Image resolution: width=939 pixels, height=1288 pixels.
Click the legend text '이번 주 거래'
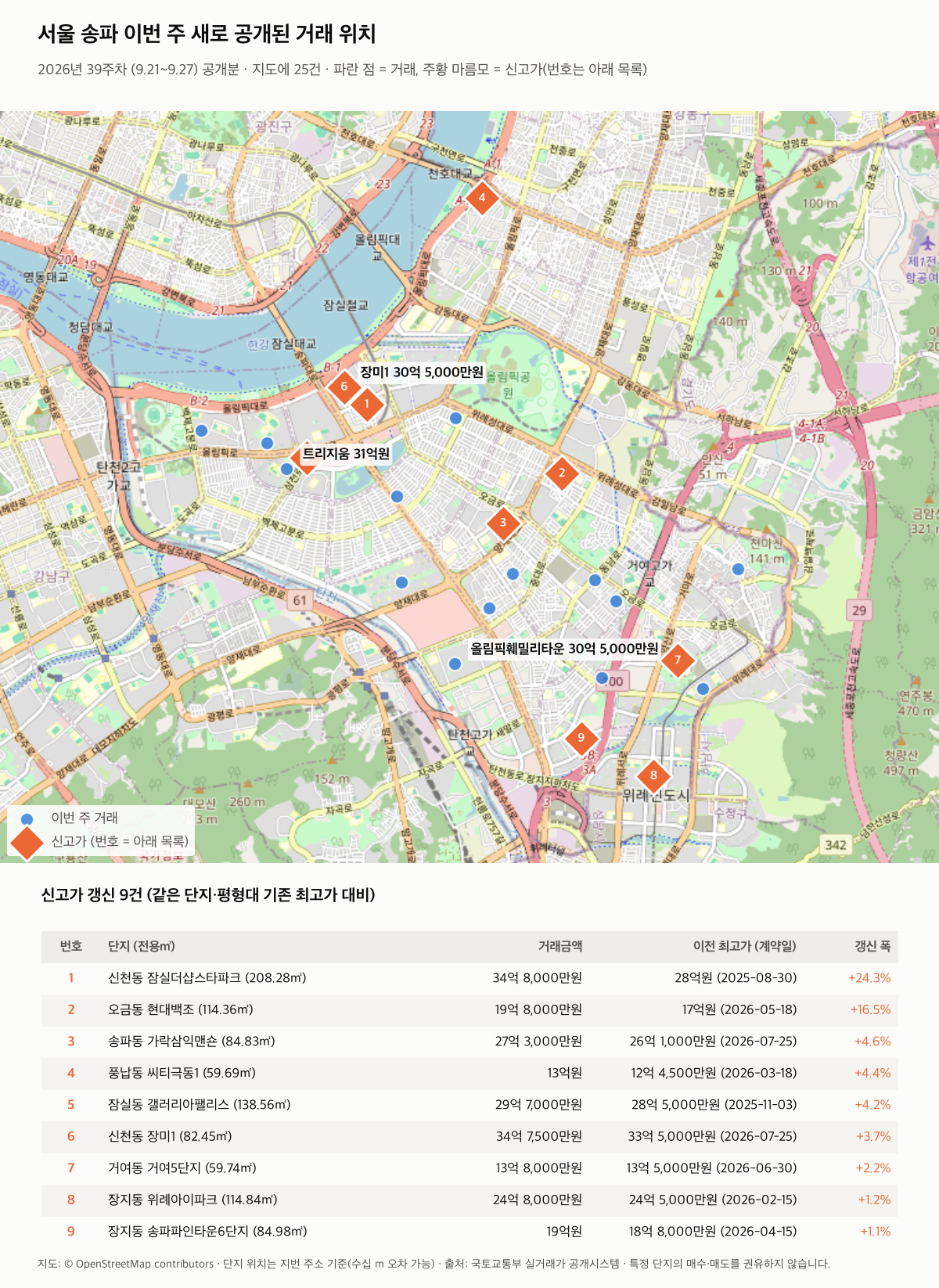coord(85,818)
